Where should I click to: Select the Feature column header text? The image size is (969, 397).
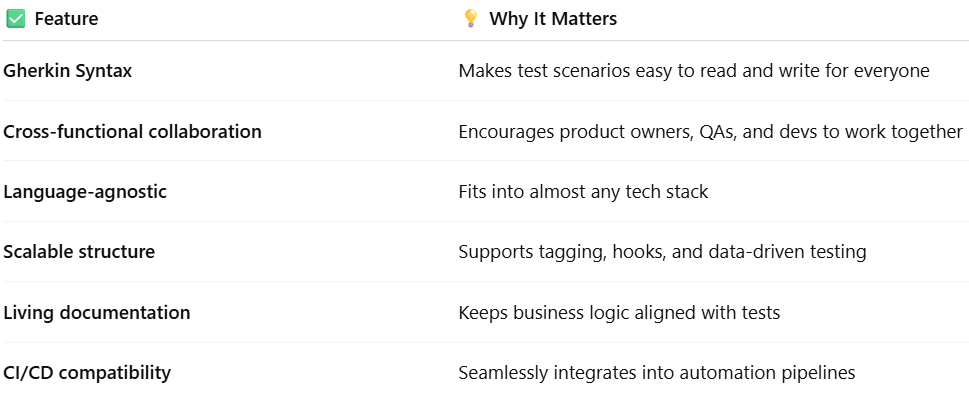(66, 19)
